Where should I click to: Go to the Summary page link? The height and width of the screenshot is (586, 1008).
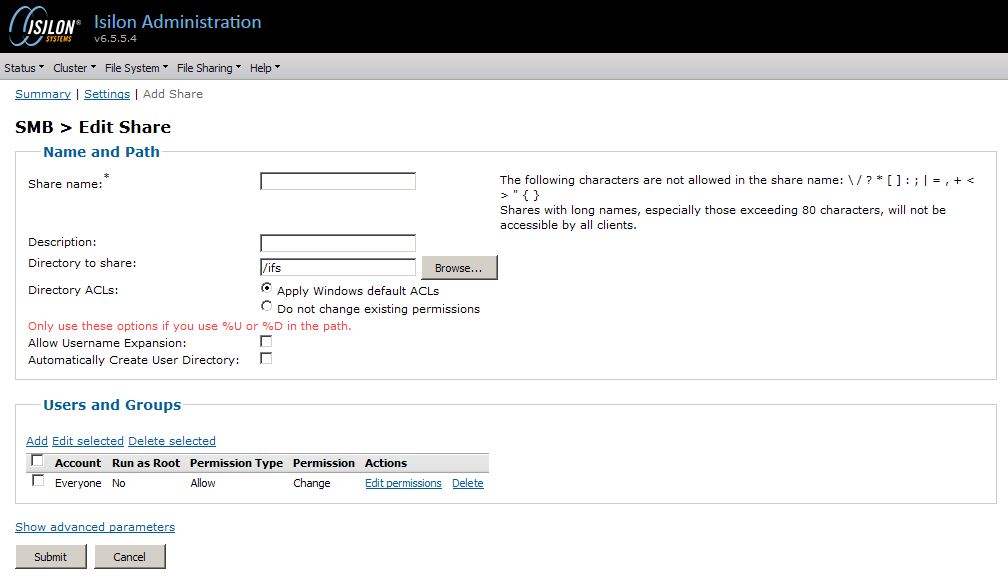pyautogui.click(x=43, y=94)
